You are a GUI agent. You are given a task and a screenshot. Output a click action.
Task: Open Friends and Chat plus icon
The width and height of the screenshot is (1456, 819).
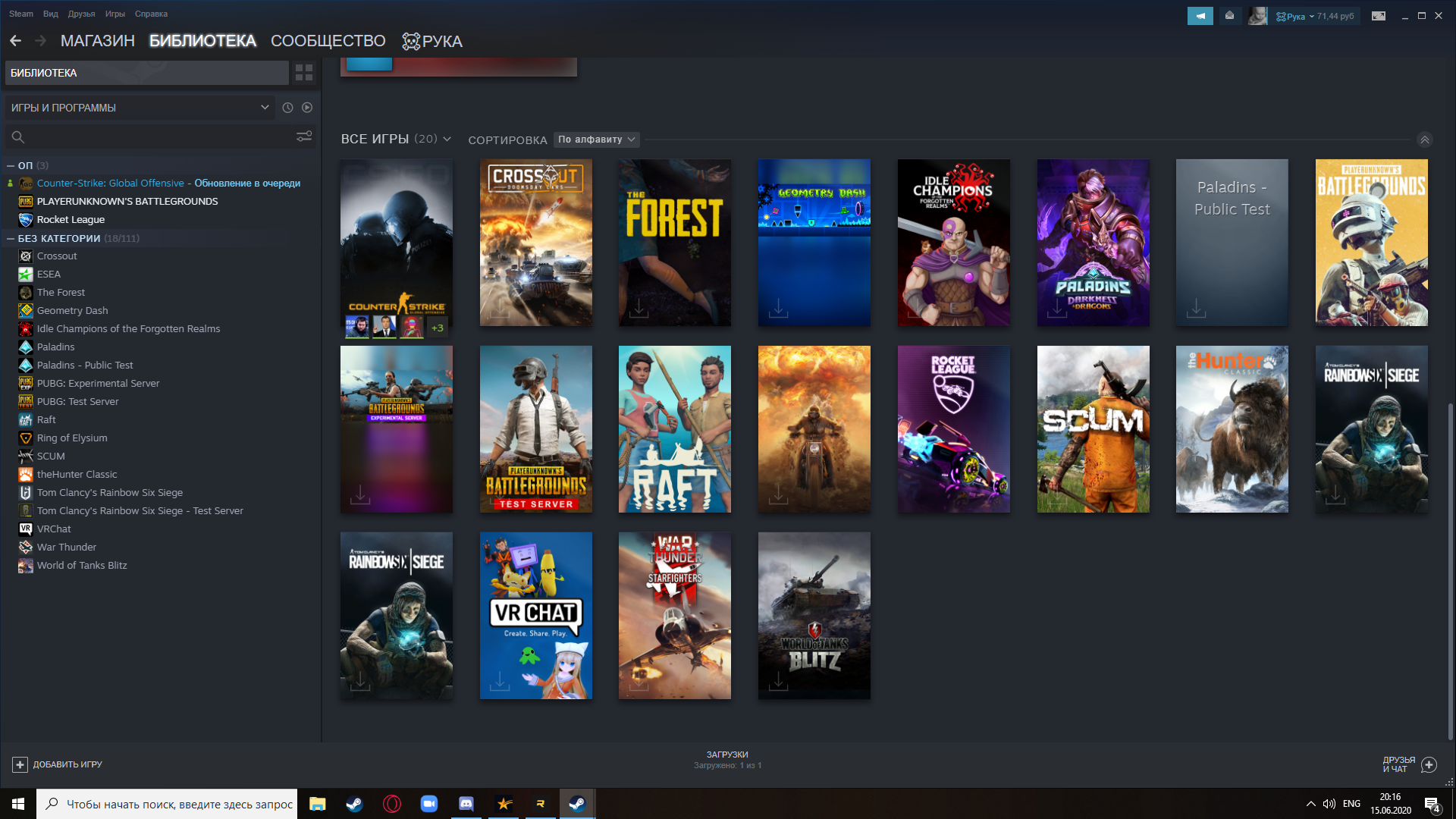click(1429, 764)
